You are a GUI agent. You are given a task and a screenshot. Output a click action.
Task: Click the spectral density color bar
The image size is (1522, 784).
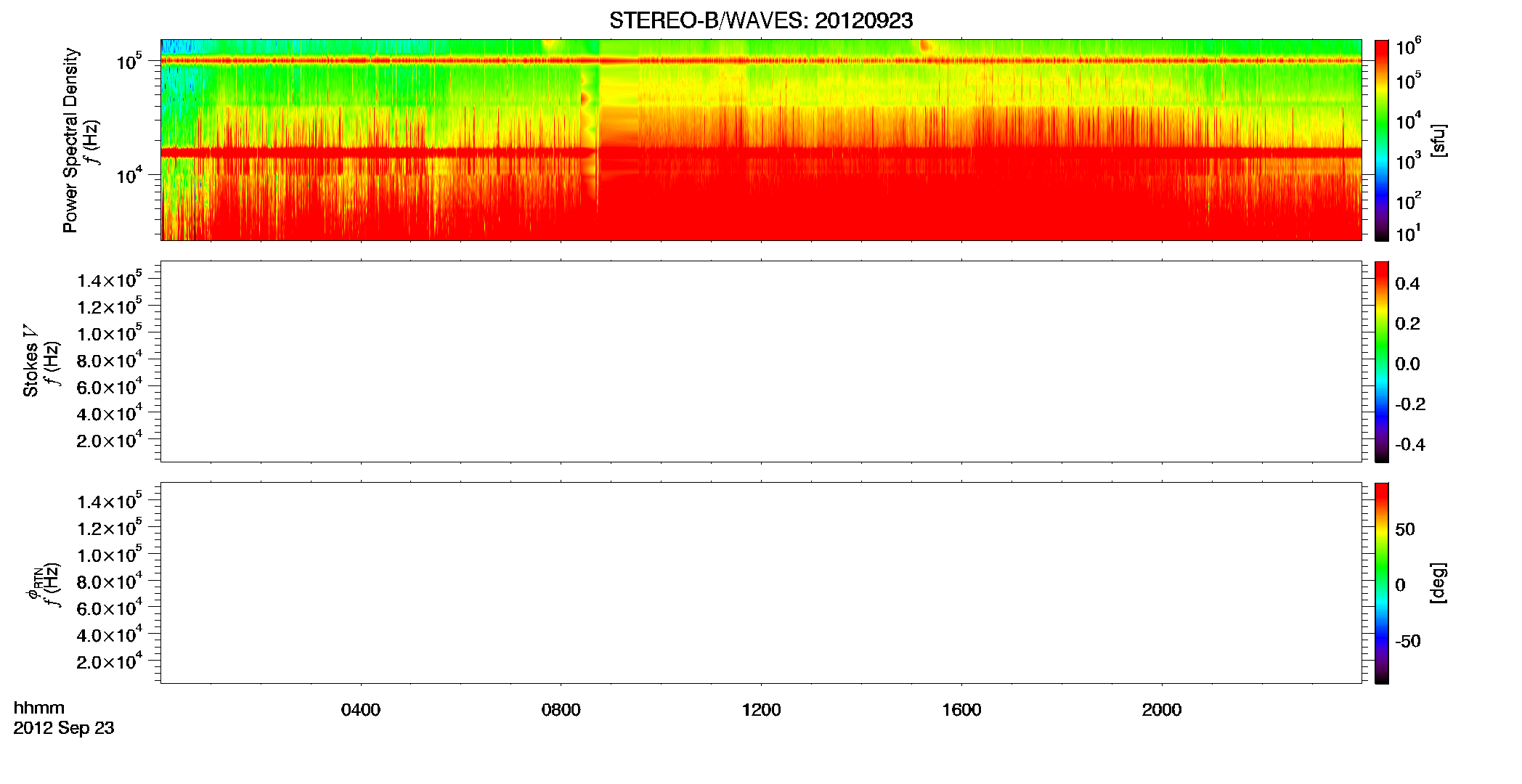pos(1382,140)
